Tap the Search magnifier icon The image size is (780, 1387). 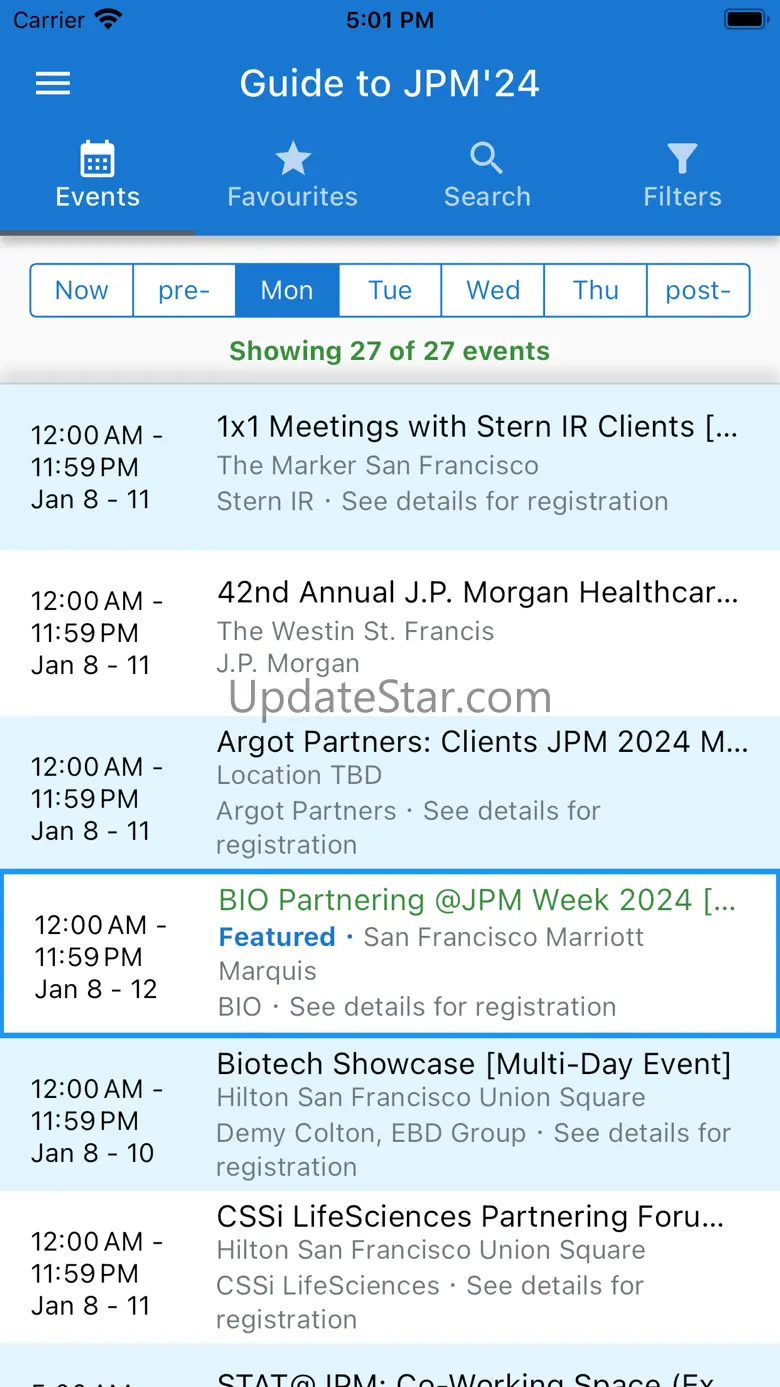487,159
